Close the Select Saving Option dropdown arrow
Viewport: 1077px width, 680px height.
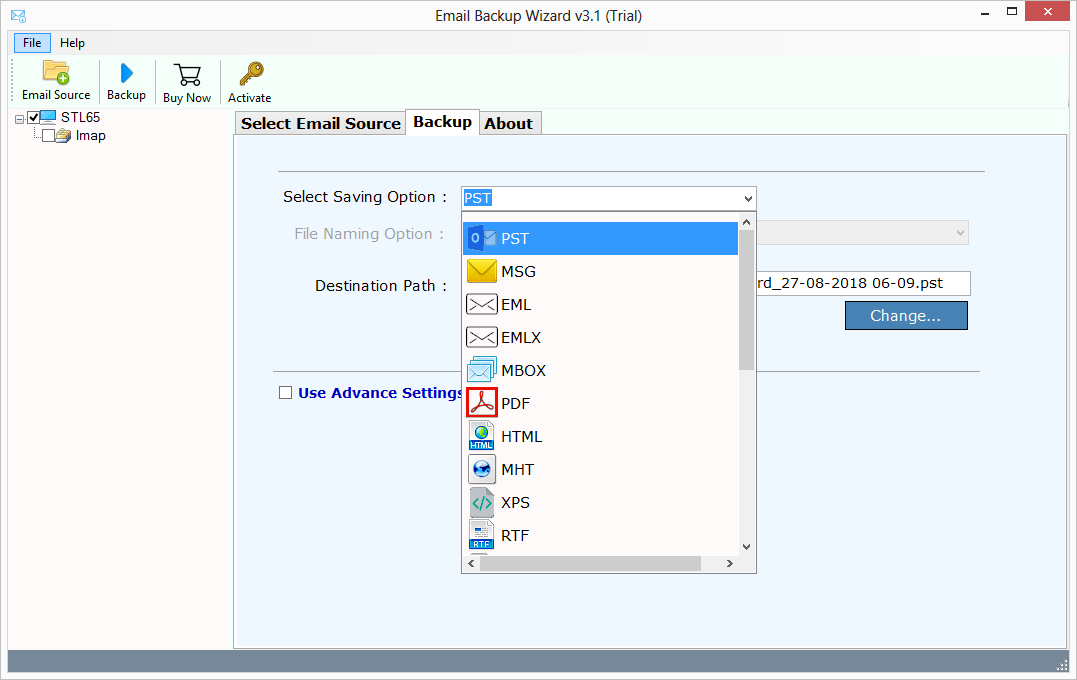tap(748, 199)
